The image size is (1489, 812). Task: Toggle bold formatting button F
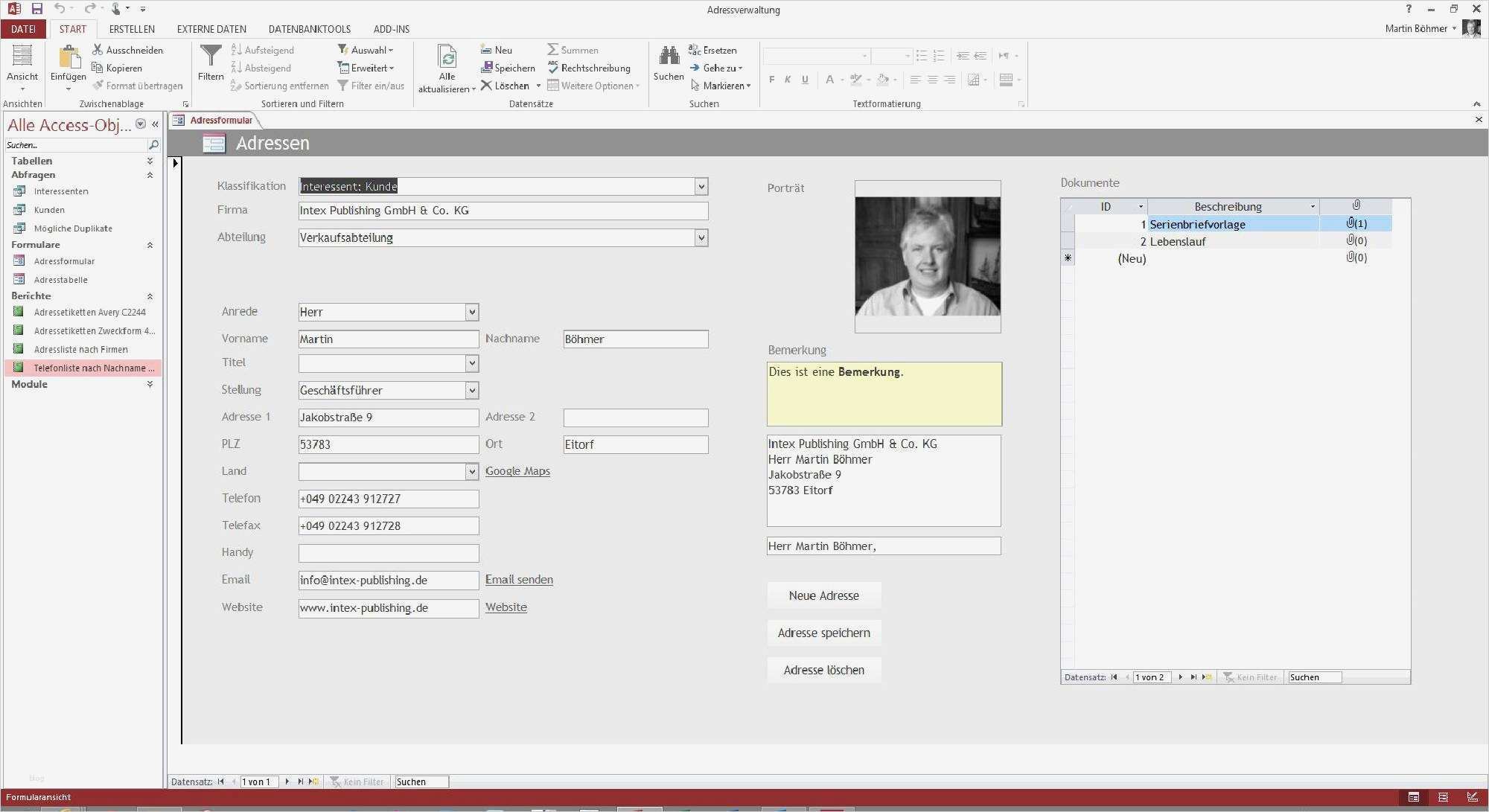click(771, 80)
